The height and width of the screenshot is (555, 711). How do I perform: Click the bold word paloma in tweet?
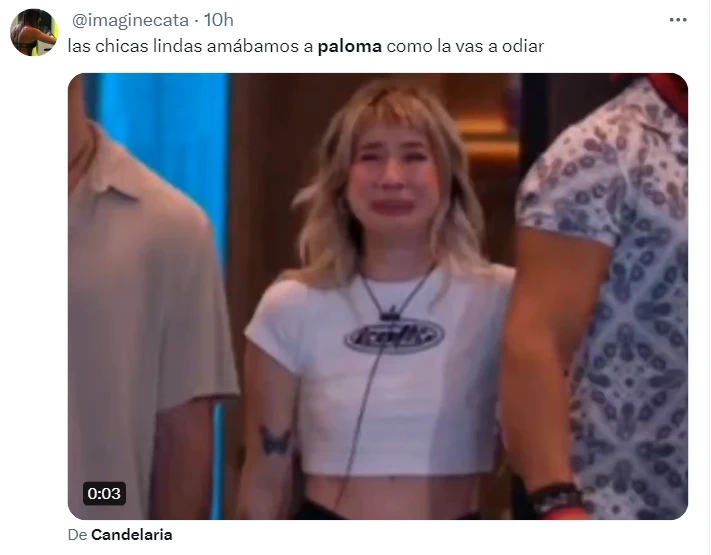(x=350, y=46)
